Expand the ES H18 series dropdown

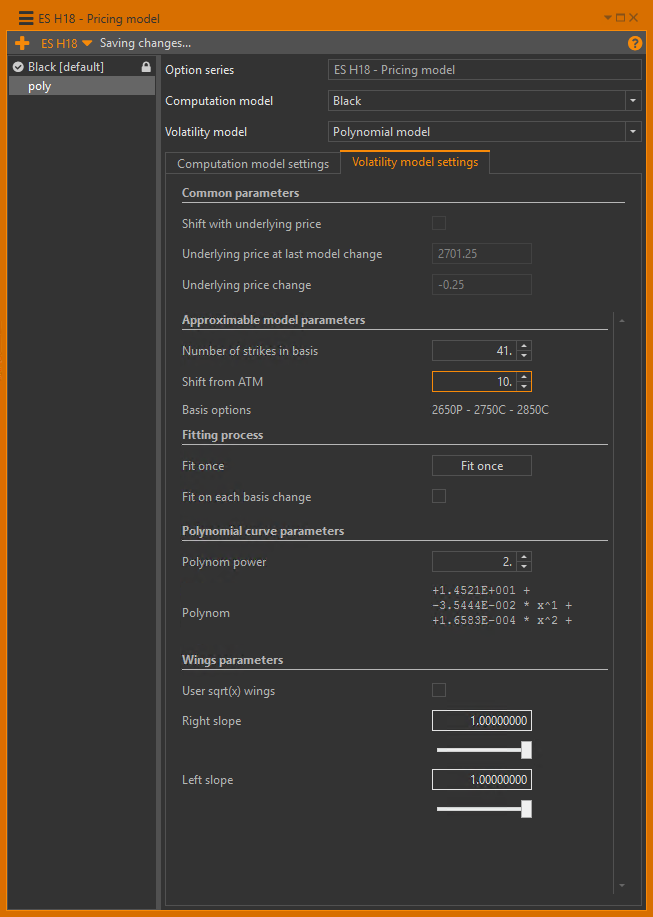click(87, 43)
